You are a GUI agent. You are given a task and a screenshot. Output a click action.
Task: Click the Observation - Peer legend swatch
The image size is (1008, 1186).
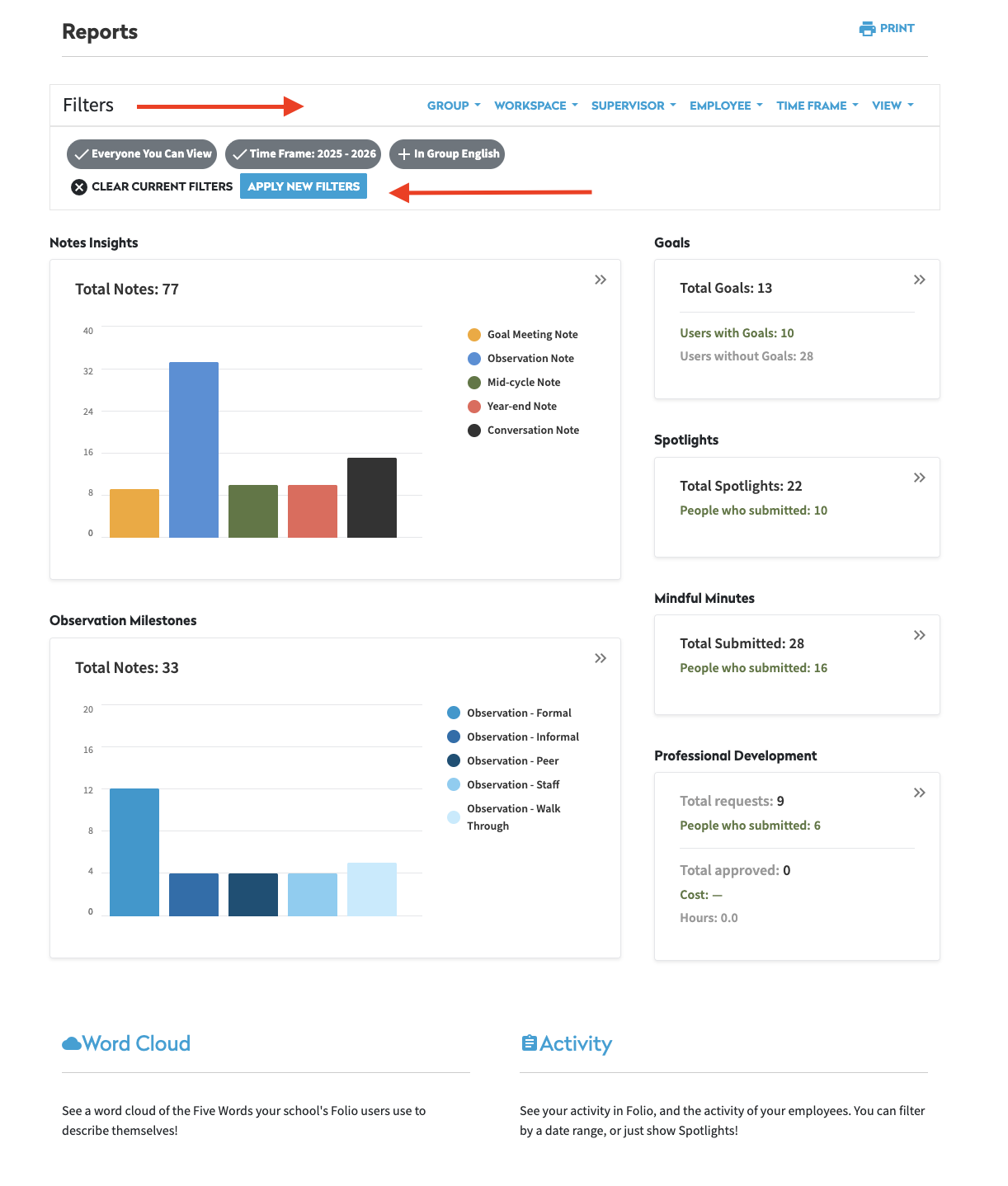(x=454, y=760)
